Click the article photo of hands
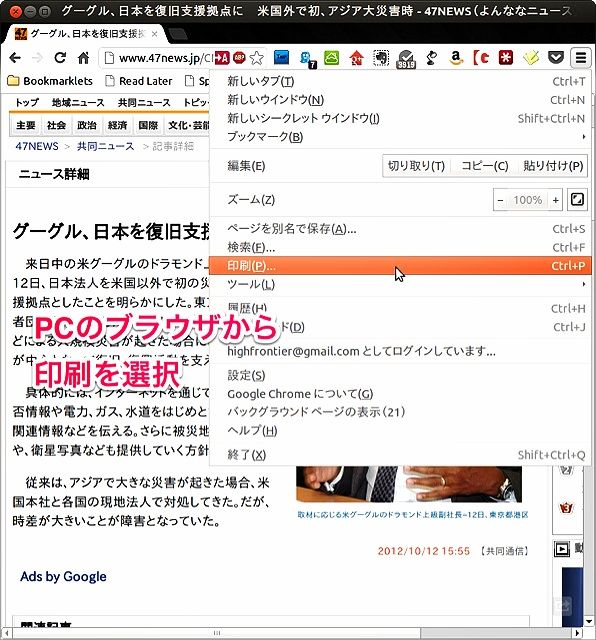Screen dimensions: 596x640 click(409, 484)
